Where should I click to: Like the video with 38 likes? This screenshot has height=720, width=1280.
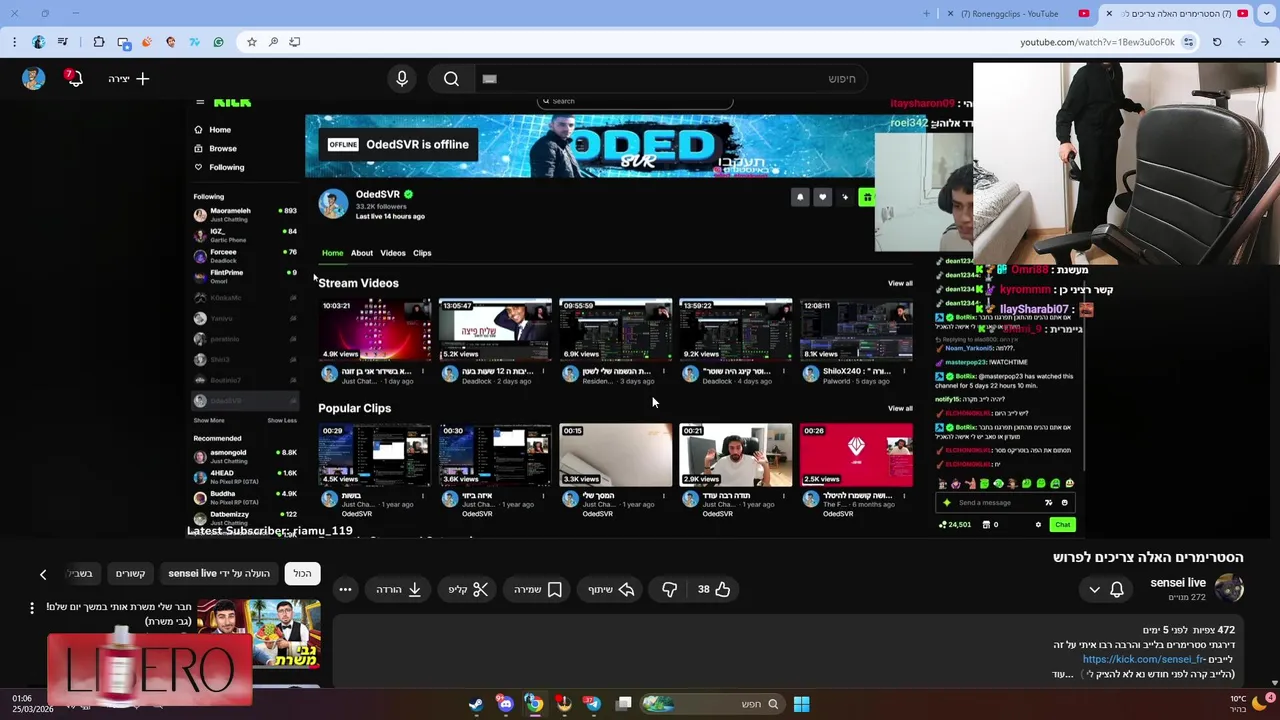tap(713, 589)
